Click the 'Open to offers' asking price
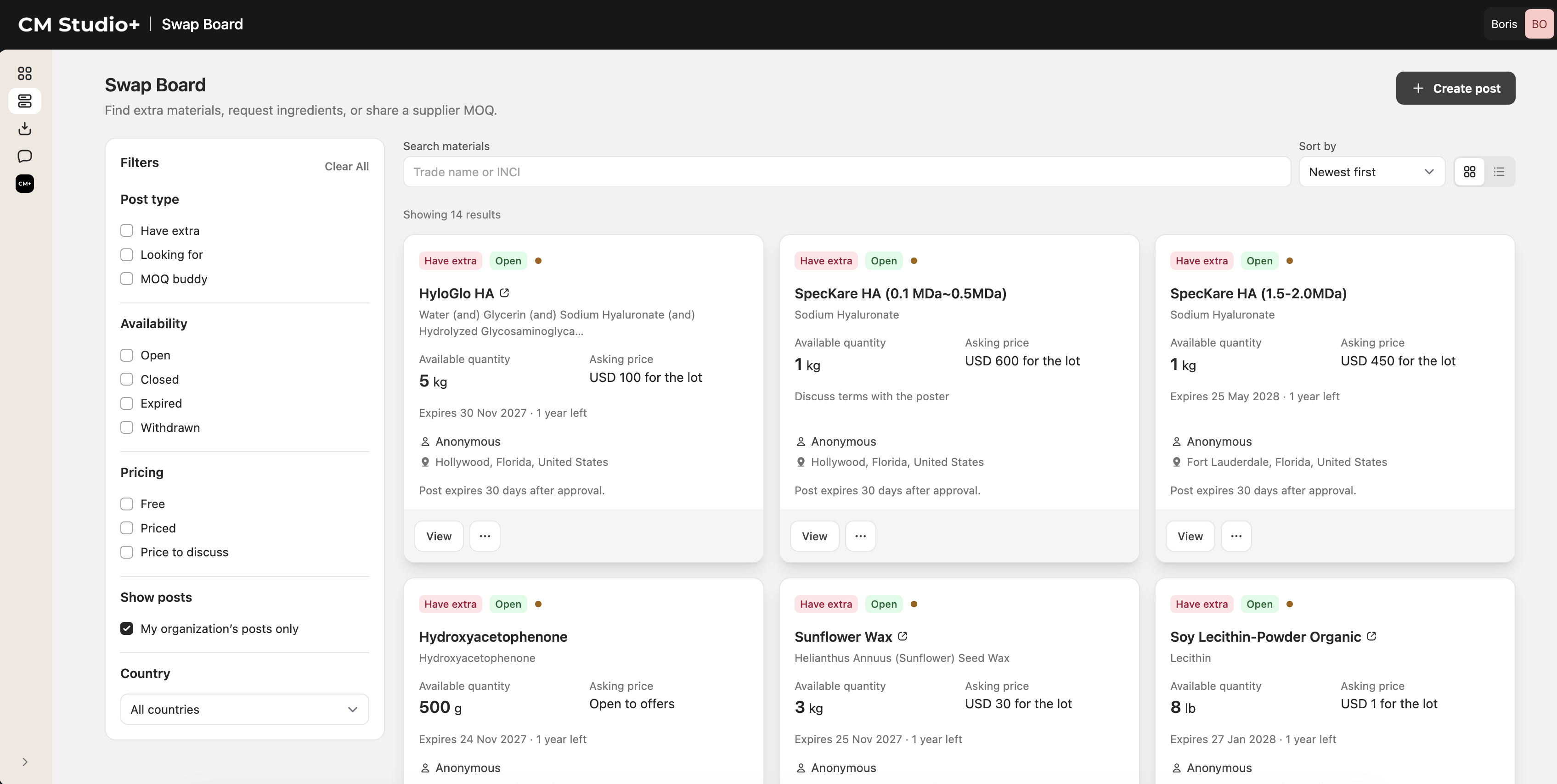 pyautogui.click(x=632, y=704)
